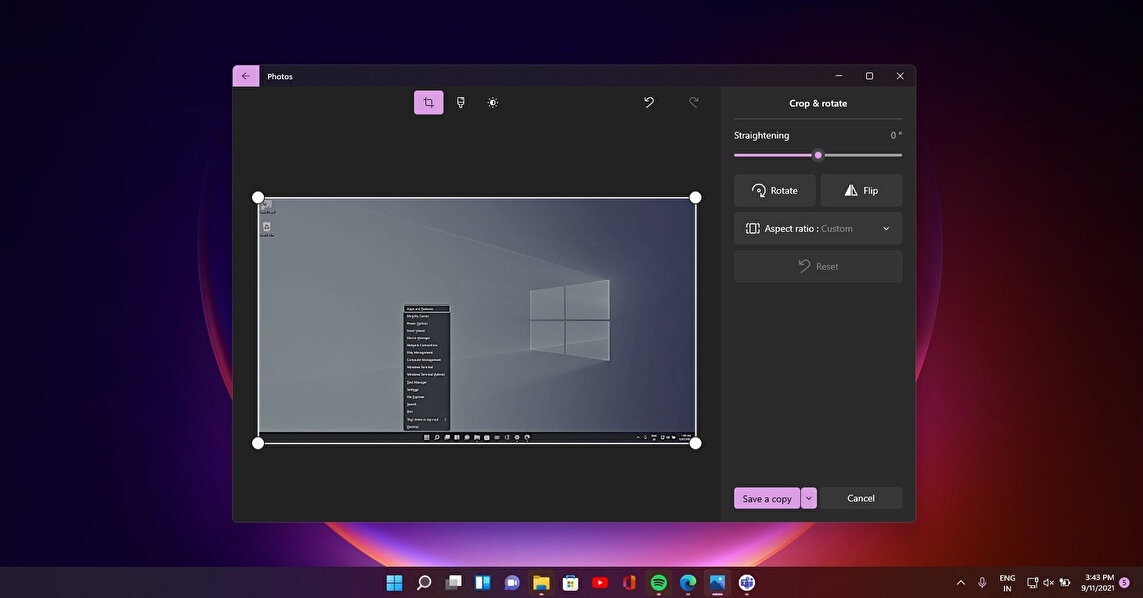Rotate the image
The image size is (1143, 598).
coord(774,190)
